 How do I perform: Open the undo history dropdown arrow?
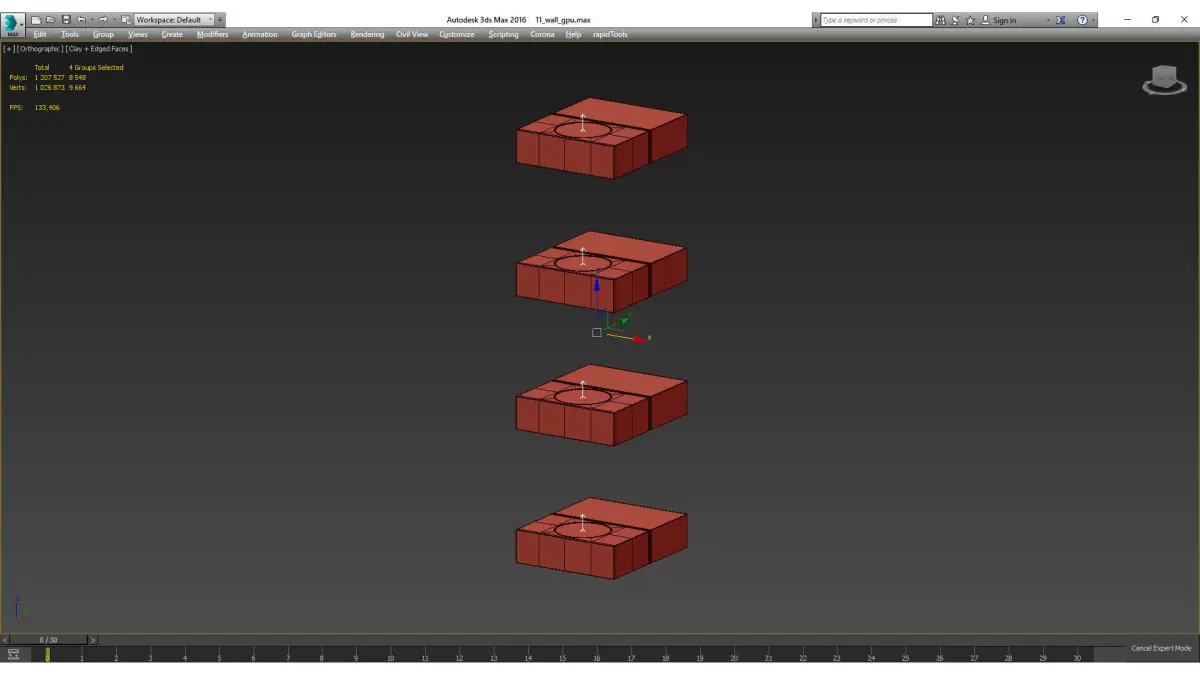pyautogui.click(x=92, y=20)
